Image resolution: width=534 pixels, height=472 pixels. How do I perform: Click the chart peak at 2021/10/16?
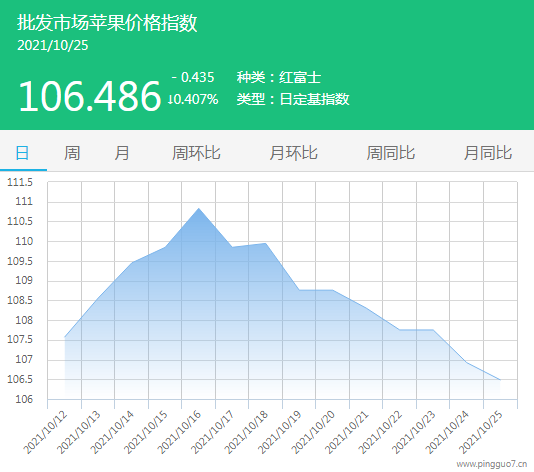pos(199,208)
